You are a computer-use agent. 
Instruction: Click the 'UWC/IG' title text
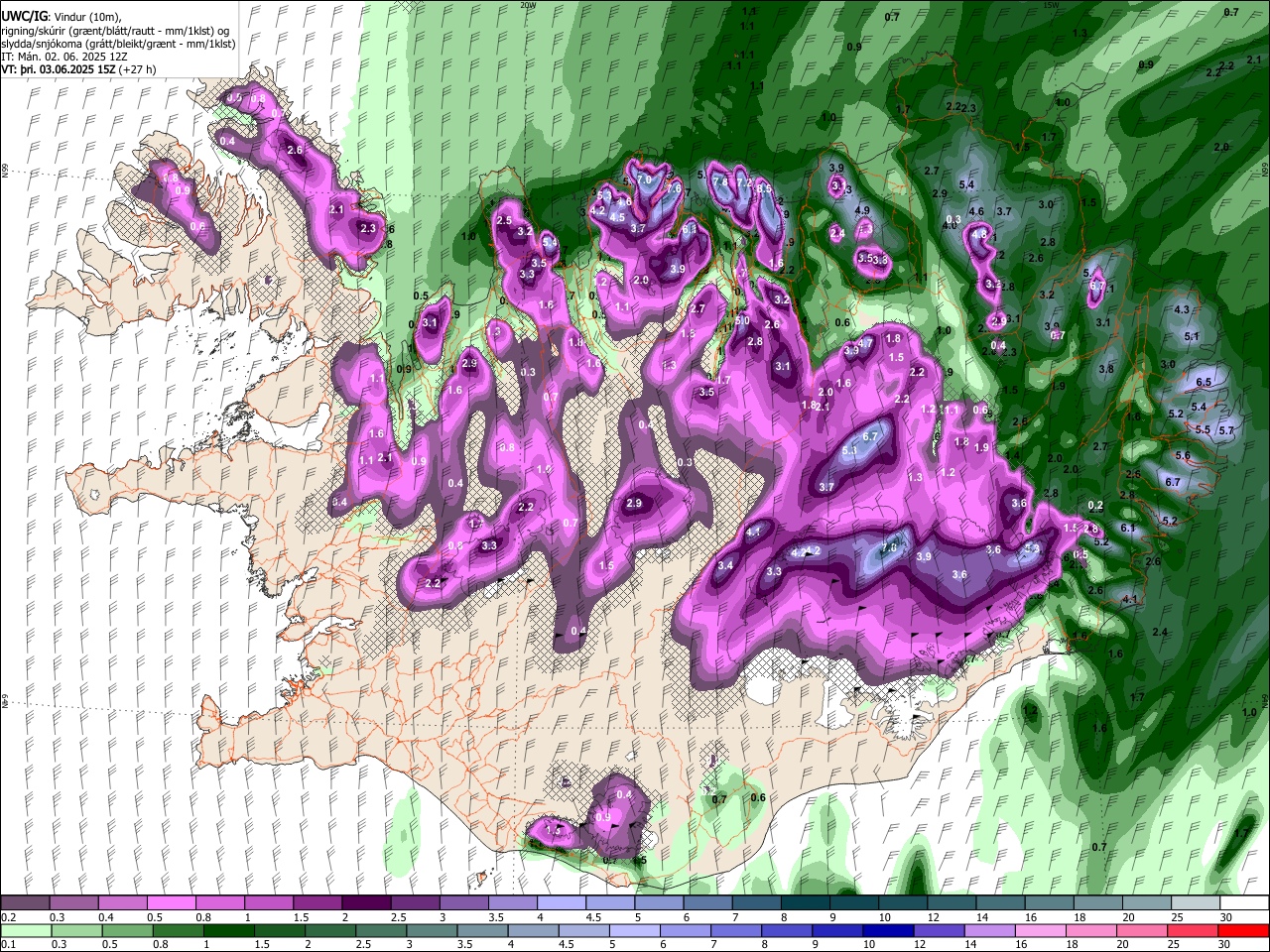pyautogui.click(x=23, y=16)
